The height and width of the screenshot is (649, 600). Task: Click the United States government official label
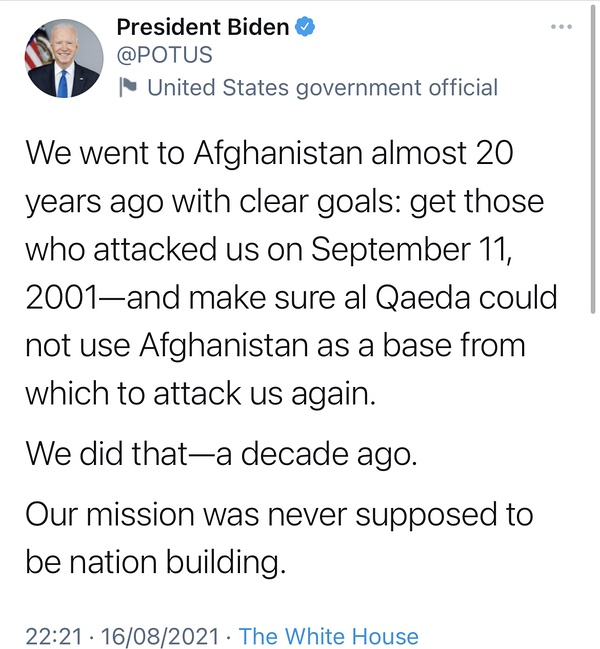(322, 87)
